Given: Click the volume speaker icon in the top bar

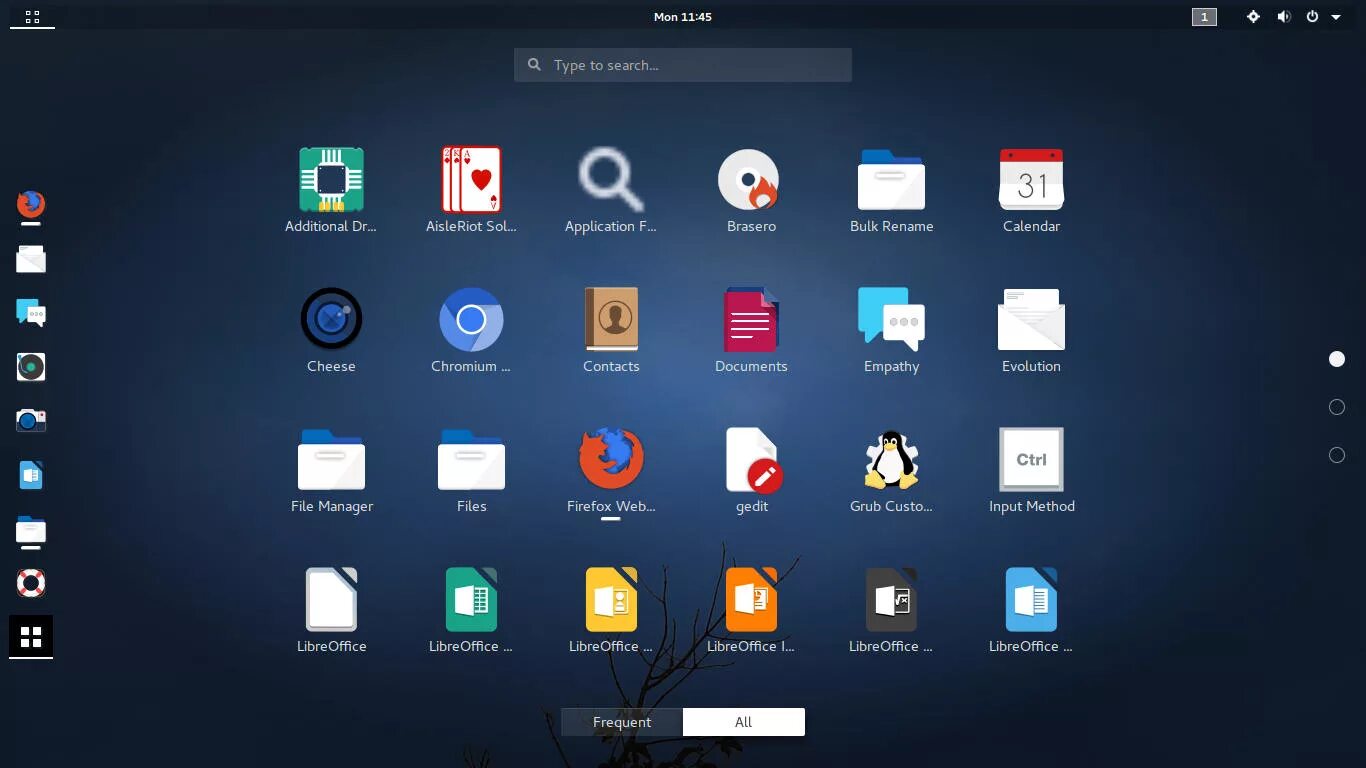Looking at the screenshot, I should pos(1283,17).
